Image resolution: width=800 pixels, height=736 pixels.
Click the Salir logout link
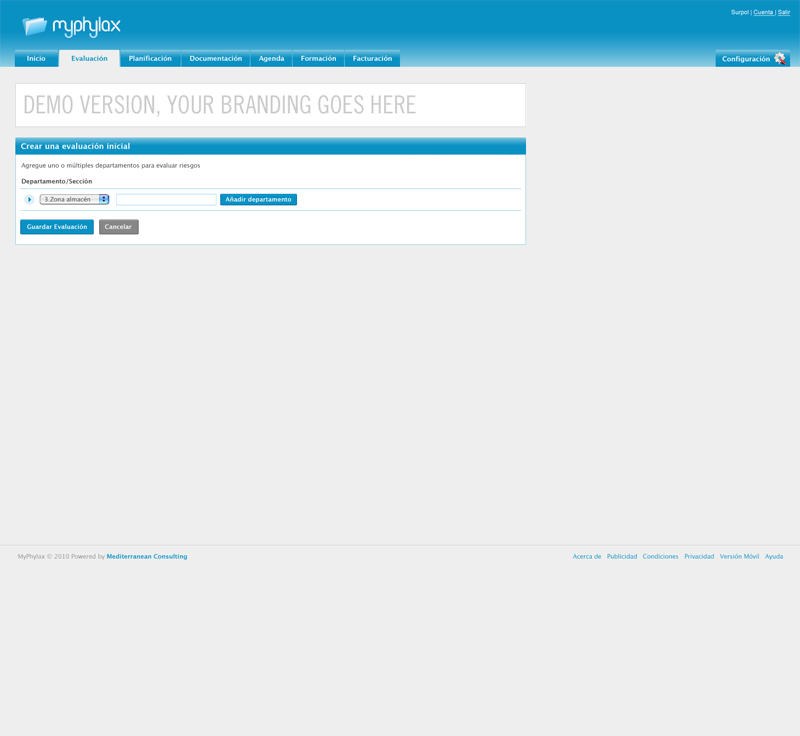click(784, 12)
